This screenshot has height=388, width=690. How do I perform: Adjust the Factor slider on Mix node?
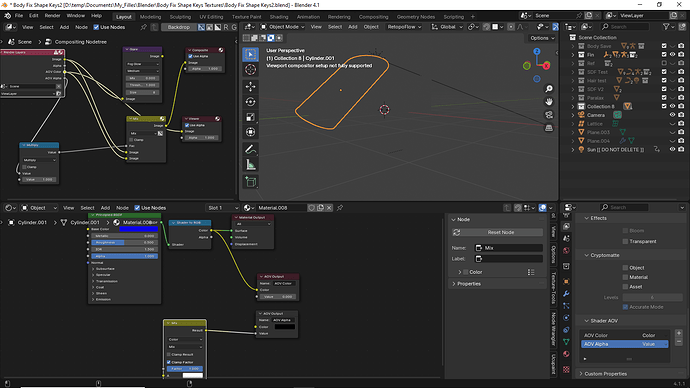click(x=185, y=369)
